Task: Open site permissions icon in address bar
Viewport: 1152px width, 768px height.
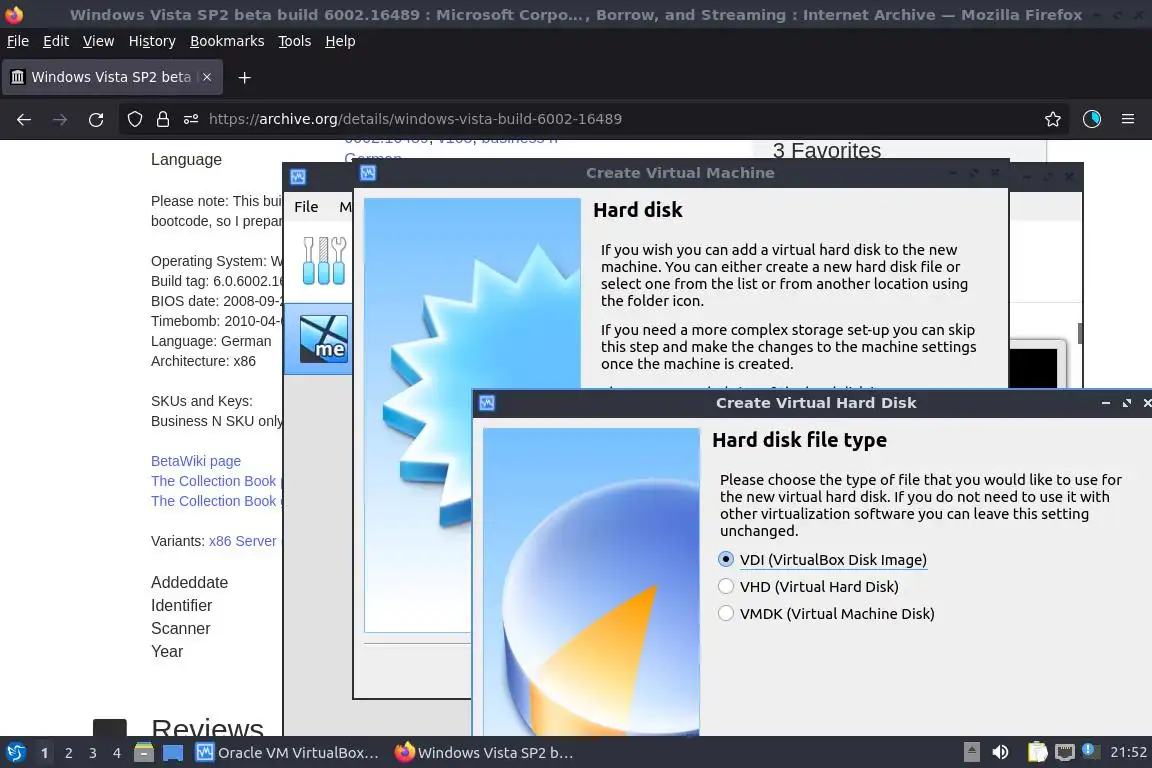Action: pyautogui.click(x=191, y=119)
